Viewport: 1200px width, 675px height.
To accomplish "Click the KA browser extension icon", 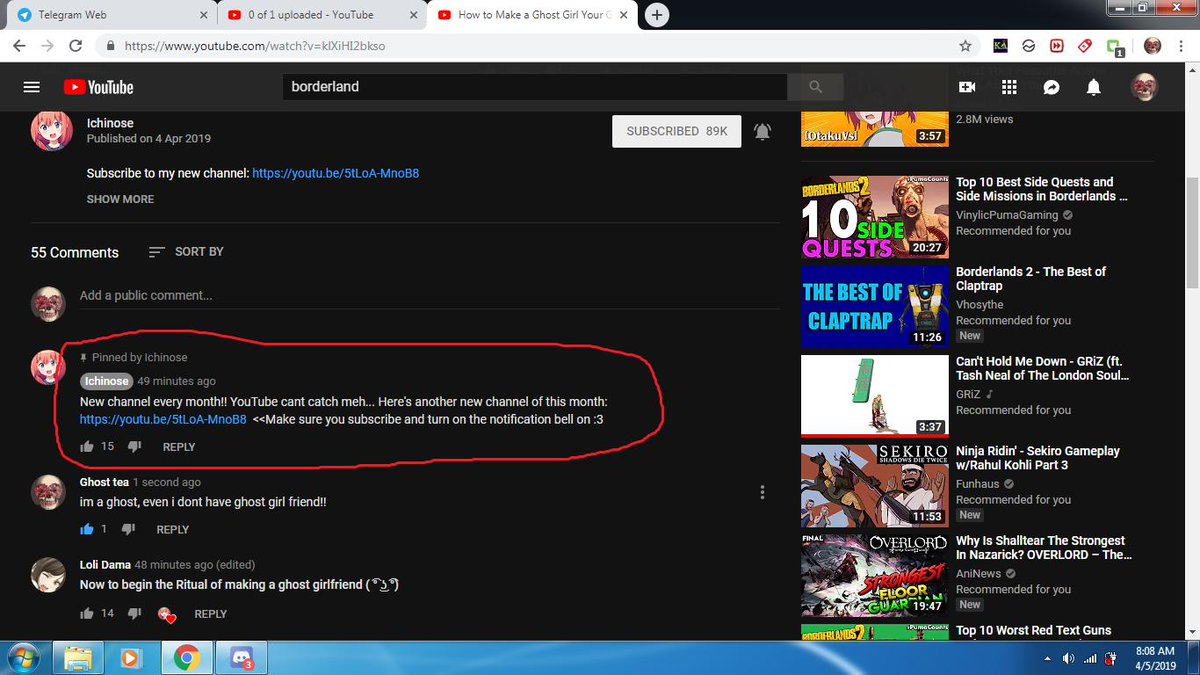I will click(x=1000, y=46).
